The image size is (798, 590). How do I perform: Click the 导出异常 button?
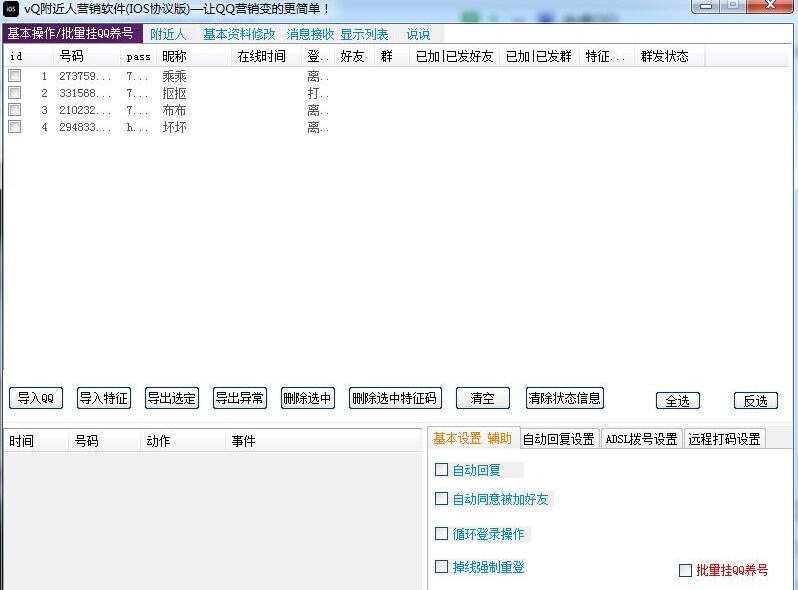click(x=240, y=398)
